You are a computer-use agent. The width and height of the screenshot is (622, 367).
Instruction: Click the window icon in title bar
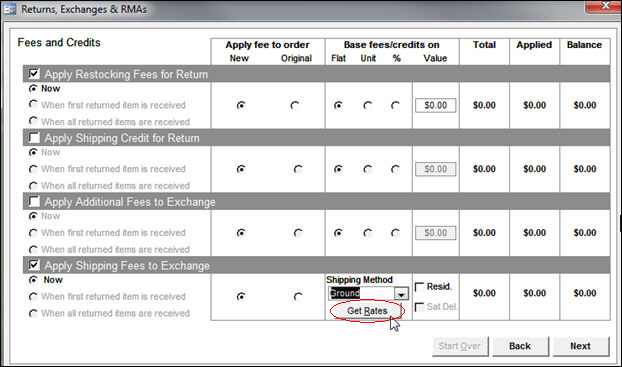(x=9, y=9)
